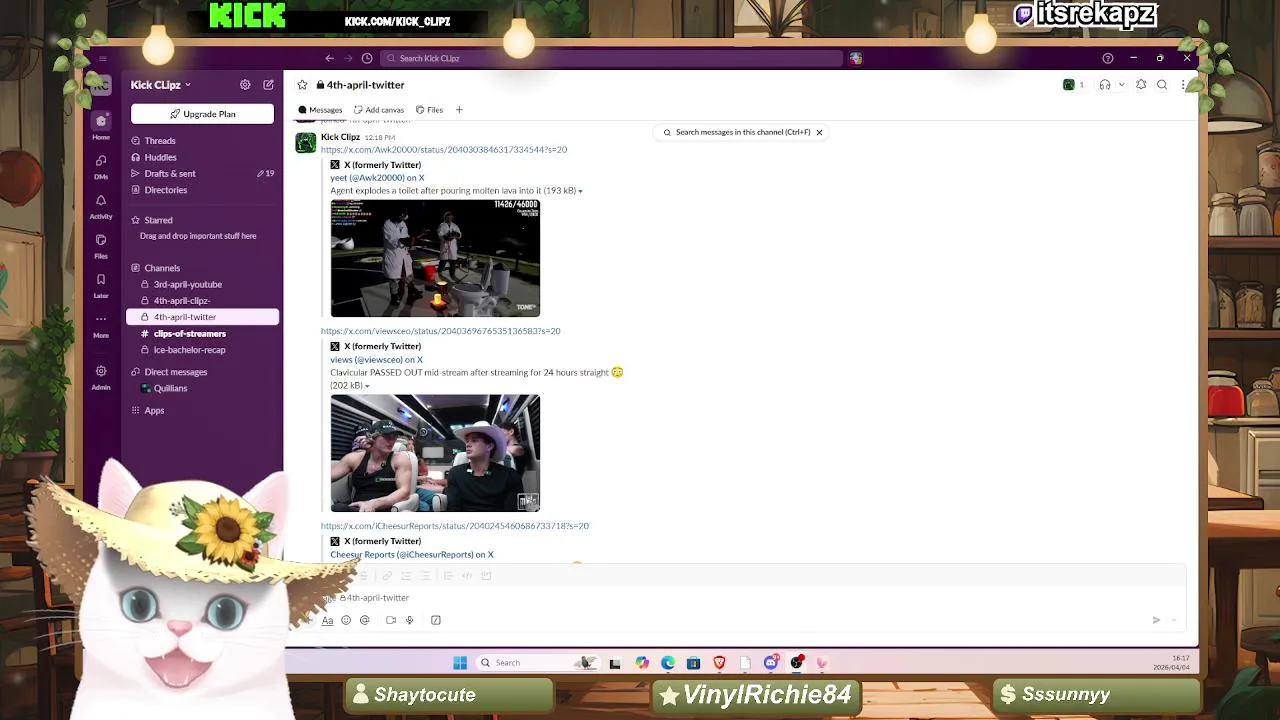Navigate back with the history arrow
This screenshot has height=720, width=1280.
(329, 58)
